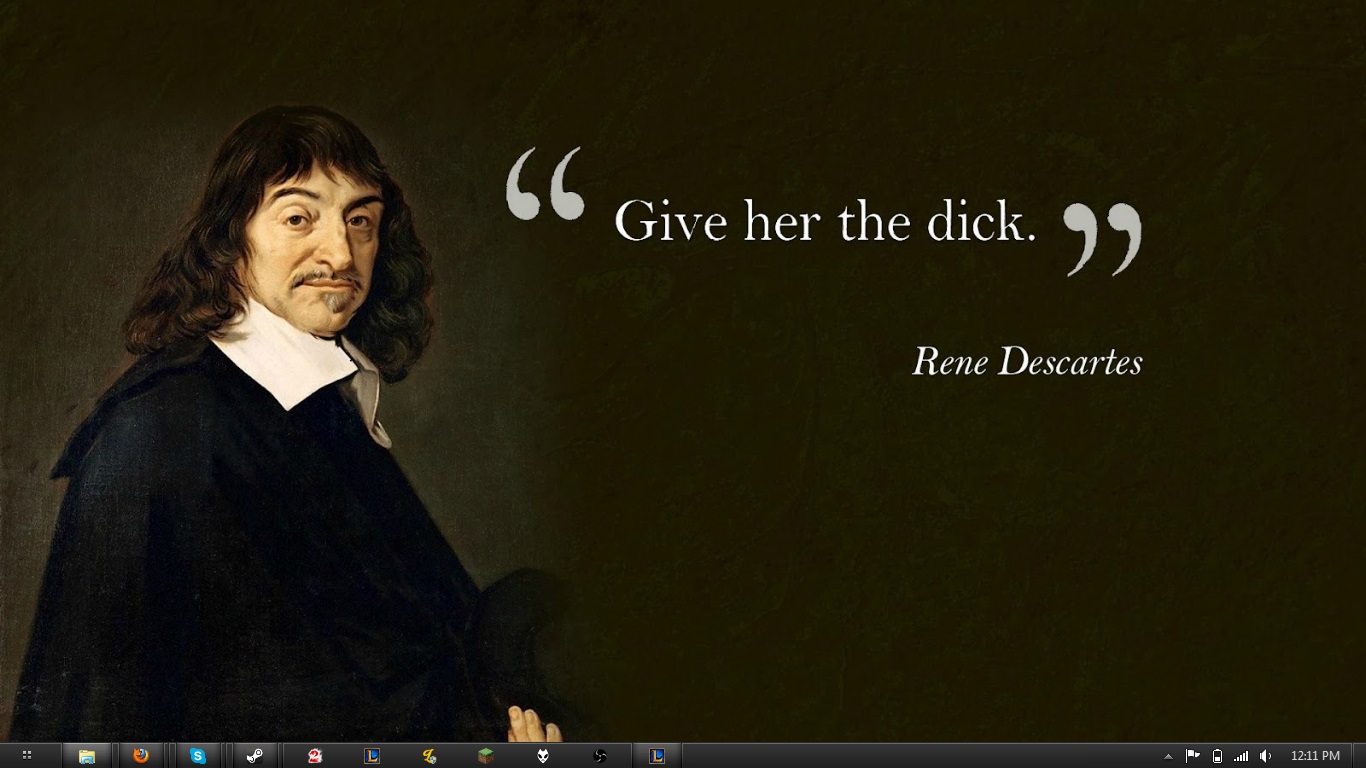Open the Start menu button
Image resolution: width=1366 pixels, height=768 pixels.
(x=27, y=756)
